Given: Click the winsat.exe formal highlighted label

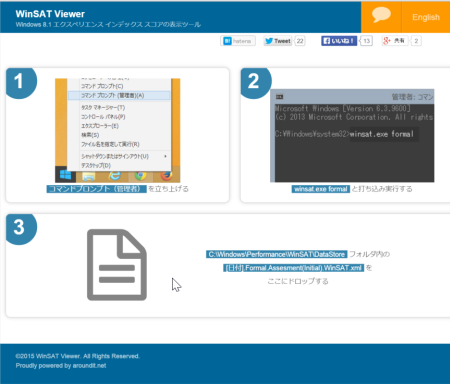Looking at the screenshot, I should coord(321,189).
